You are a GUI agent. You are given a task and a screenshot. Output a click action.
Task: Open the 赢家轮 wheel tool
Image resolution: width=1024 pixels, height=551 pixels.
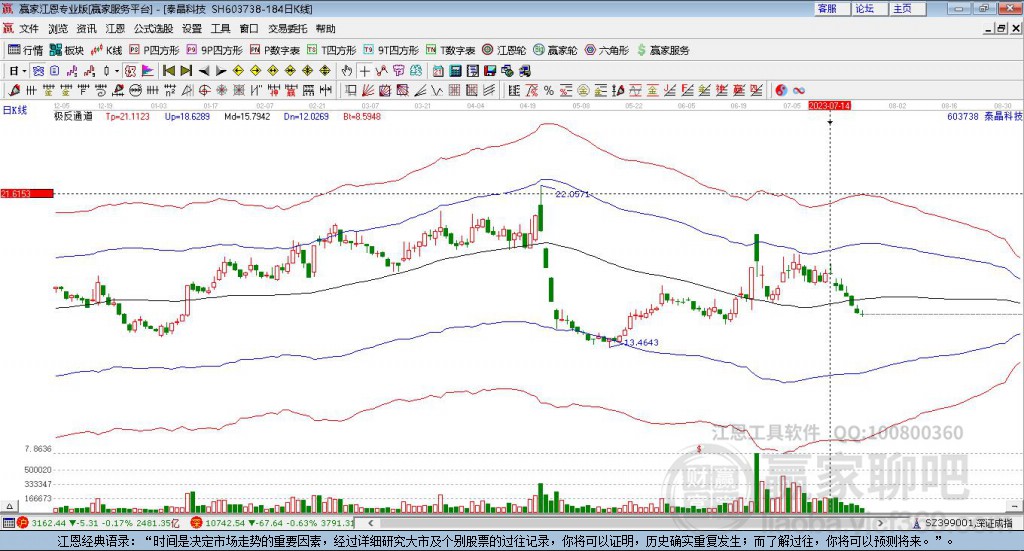point(555,50)
